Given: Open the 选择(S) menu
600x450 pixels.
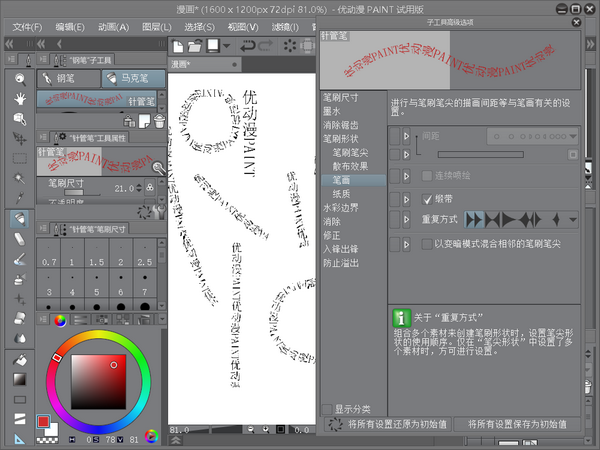Looking at the screenshot, I should [x=199, y=27].
